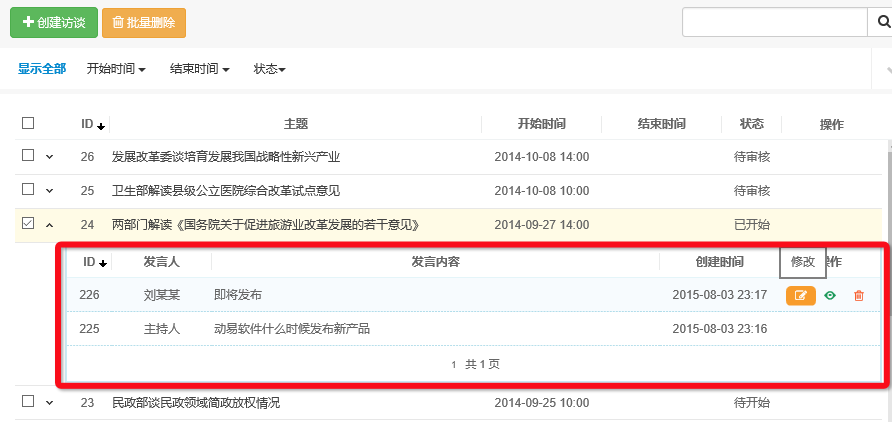Screen dimensions: 892x422
Task: Toggle the select-all checkbox in table header
Action: [x=28, y=123]
